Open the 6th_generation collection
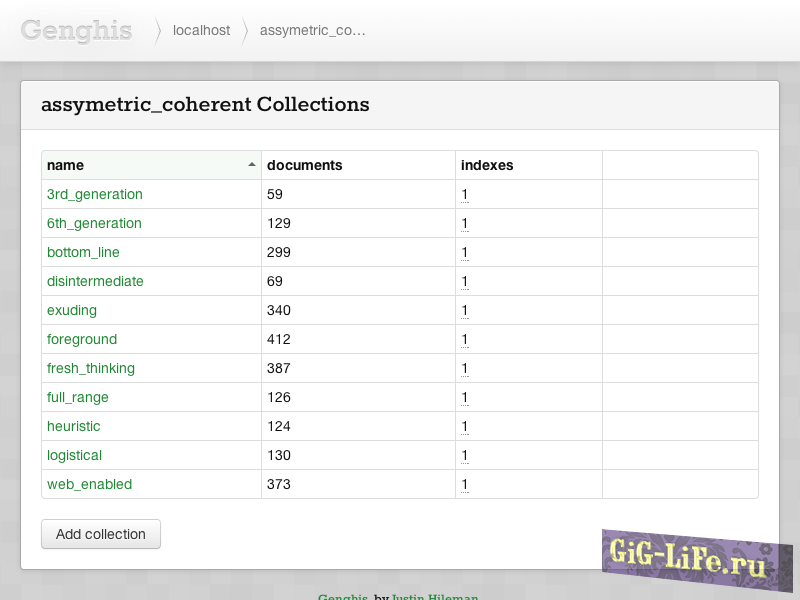This screenshot has width=800, height=600. point(94,223)
